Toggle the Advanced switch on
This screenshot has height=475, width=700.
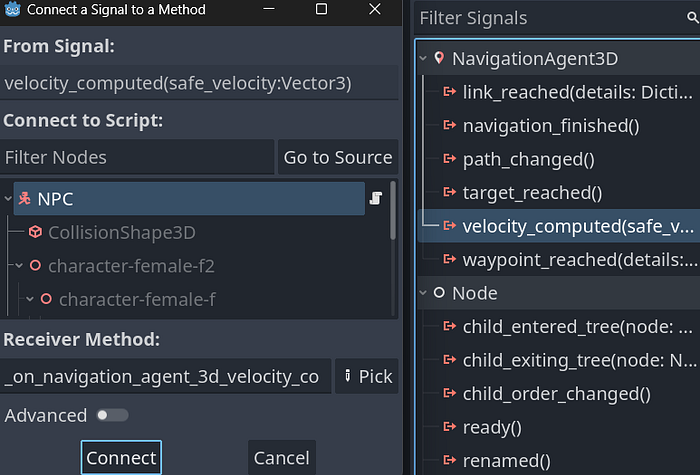112,415
